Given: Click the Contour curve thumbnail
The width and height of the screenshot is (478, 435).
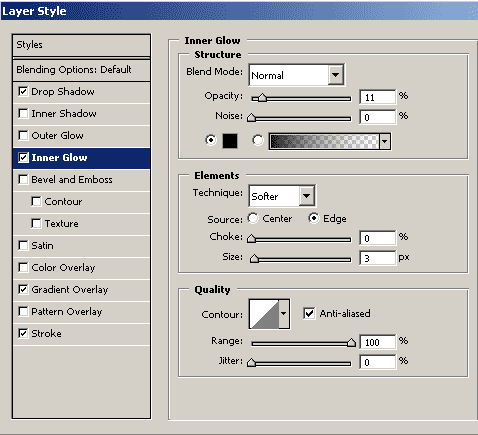Looking at the screenshot, I should [264, 314].
